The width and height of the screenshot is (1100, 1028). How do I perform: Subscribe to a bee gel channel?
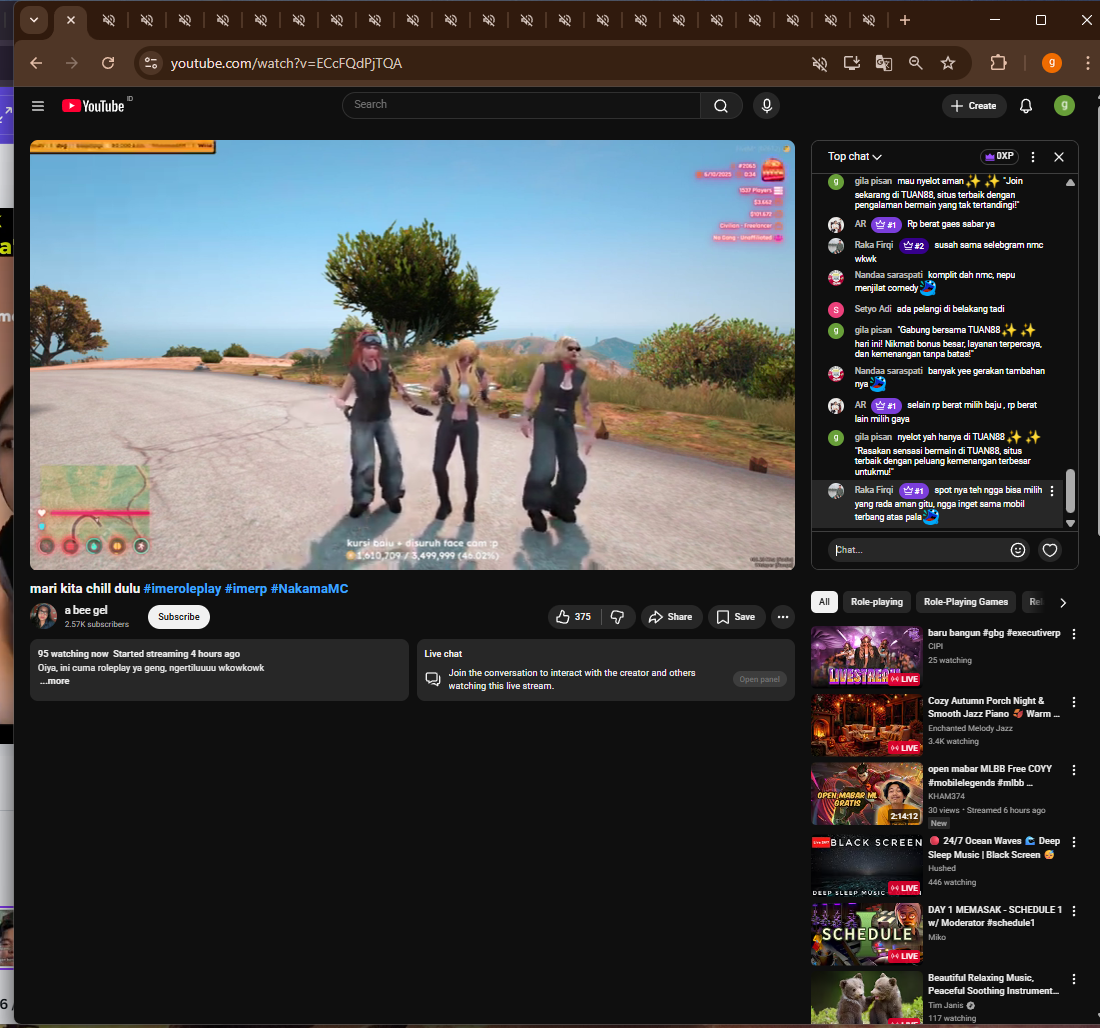179,617
